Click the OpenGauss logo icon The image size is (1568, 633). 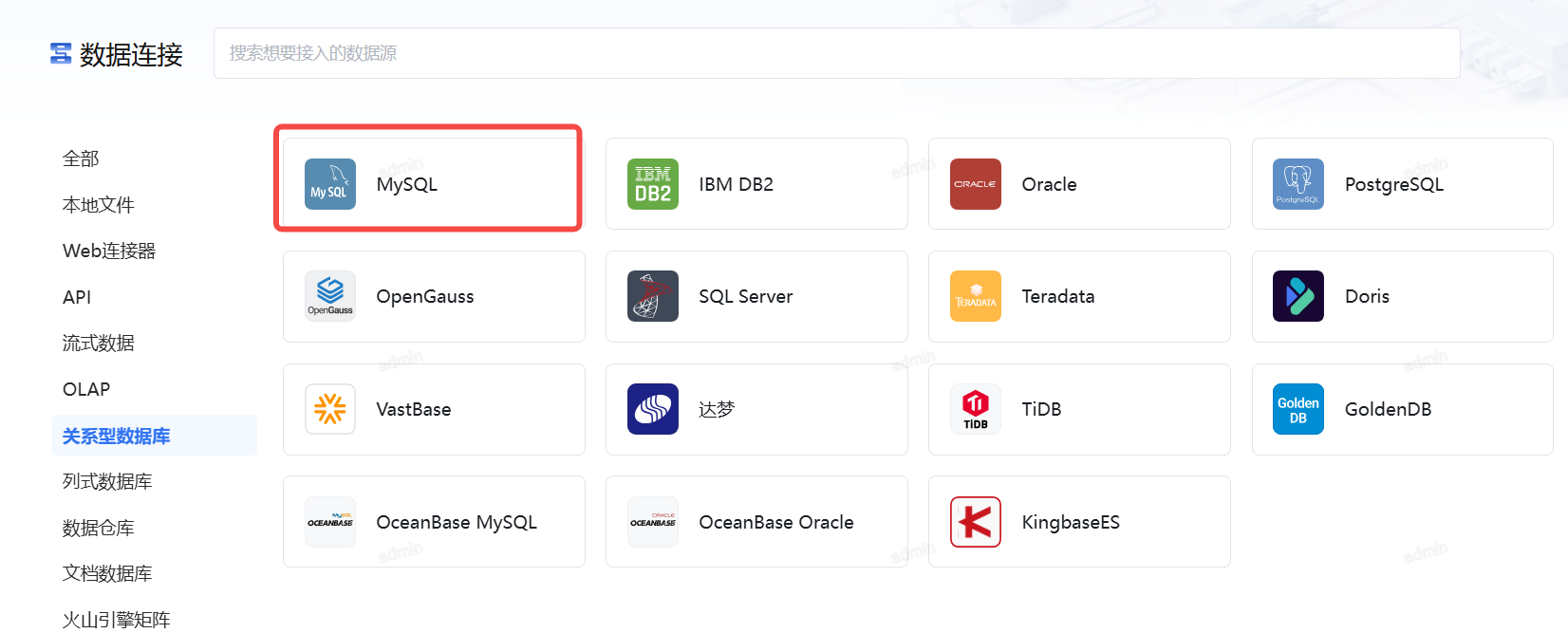click(x=330, y=296)
